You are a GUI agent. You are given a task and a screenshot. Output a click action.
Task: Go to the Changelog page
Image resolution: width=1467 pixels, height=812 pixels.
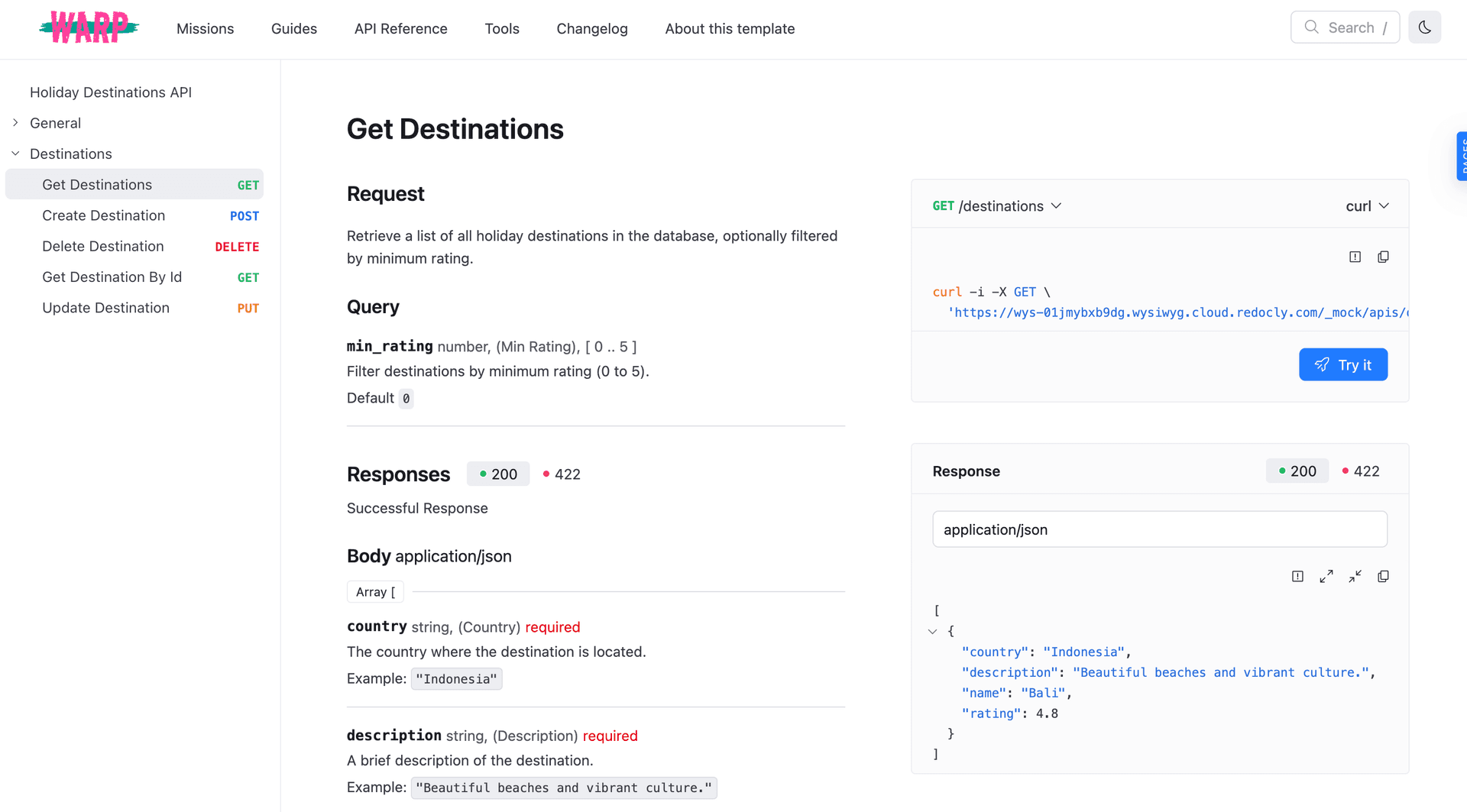pos(591,28)
